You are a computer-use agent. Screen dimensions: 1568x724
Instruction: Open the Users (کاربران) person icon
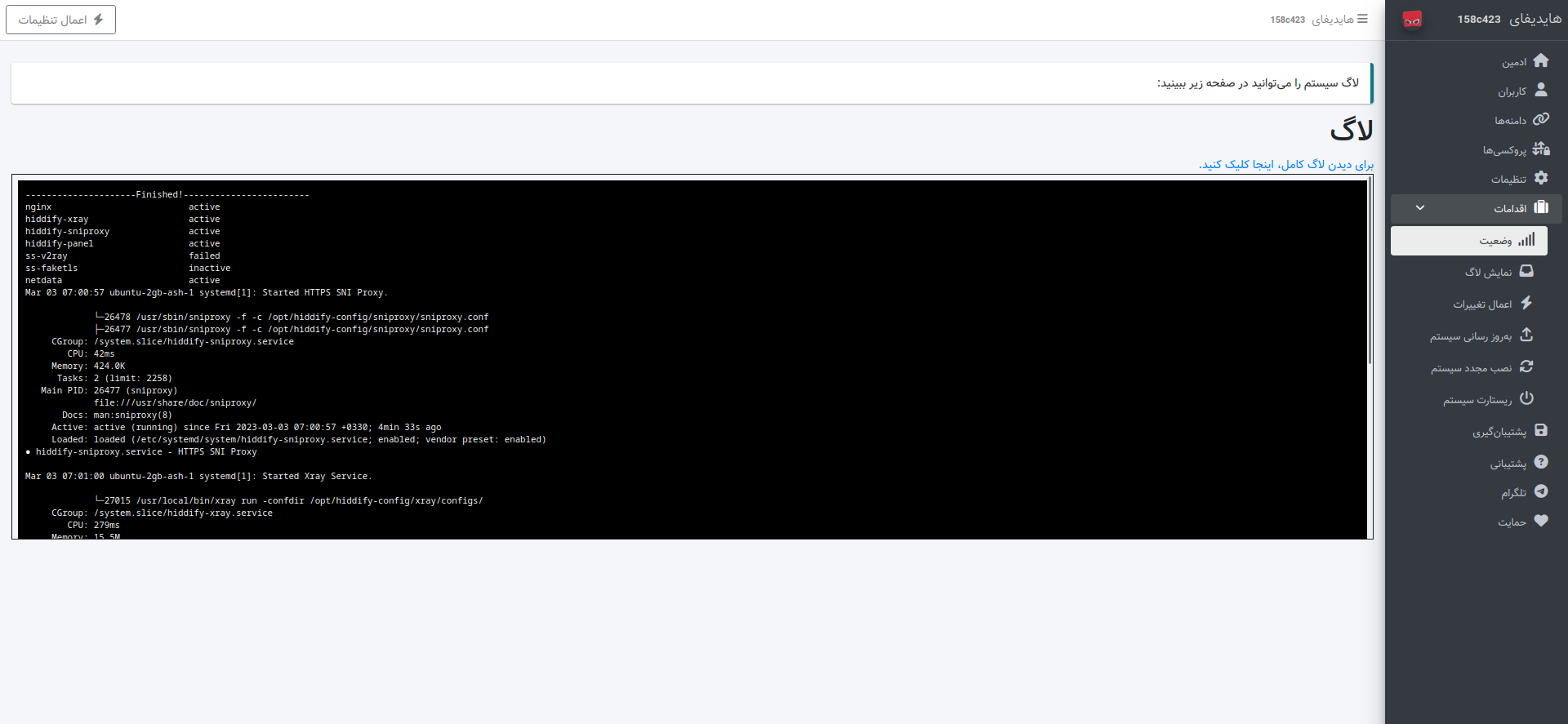point(1541,90)
